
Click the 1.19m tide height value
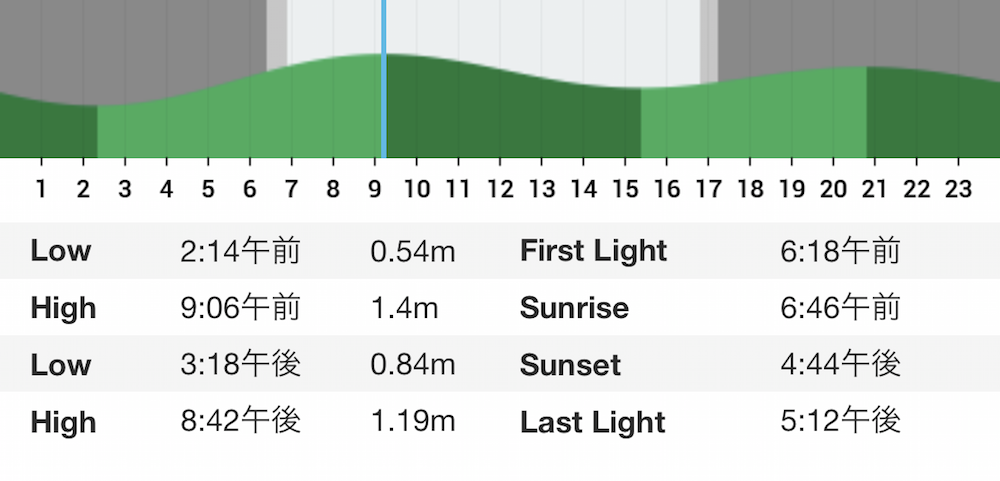pyautogui.click(x=413, y=422)
